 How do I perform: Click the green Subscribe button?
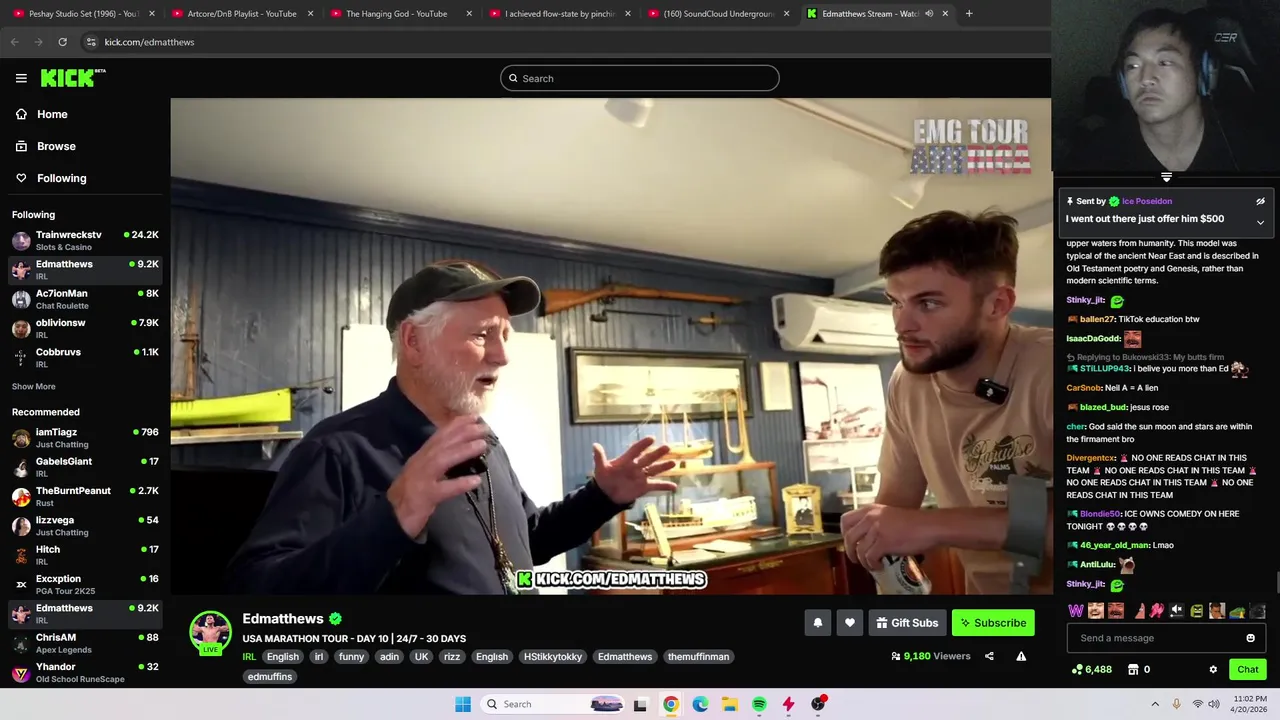[993, 623]
